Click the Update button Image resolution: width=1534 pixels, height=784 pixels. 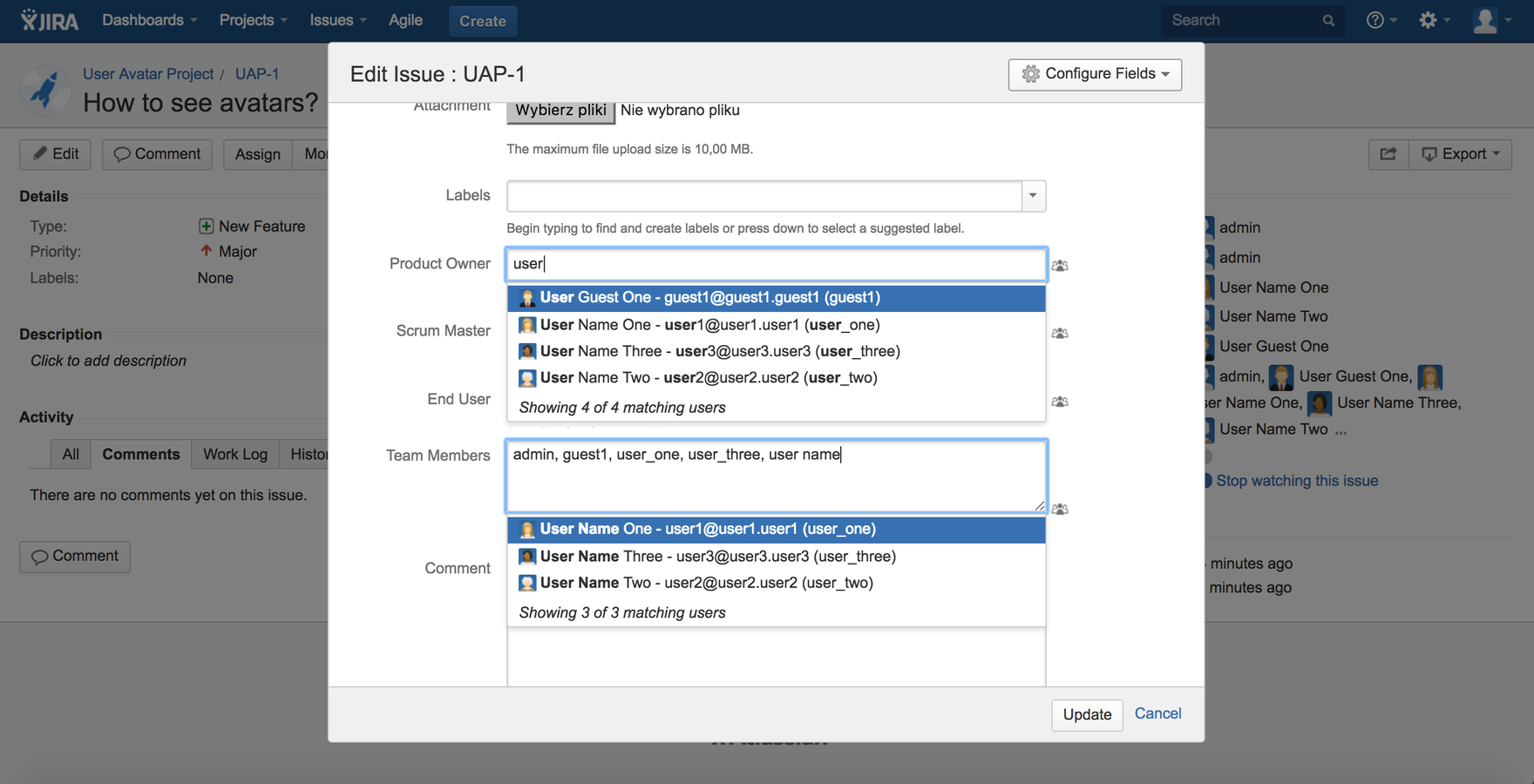coord(1087,714)
